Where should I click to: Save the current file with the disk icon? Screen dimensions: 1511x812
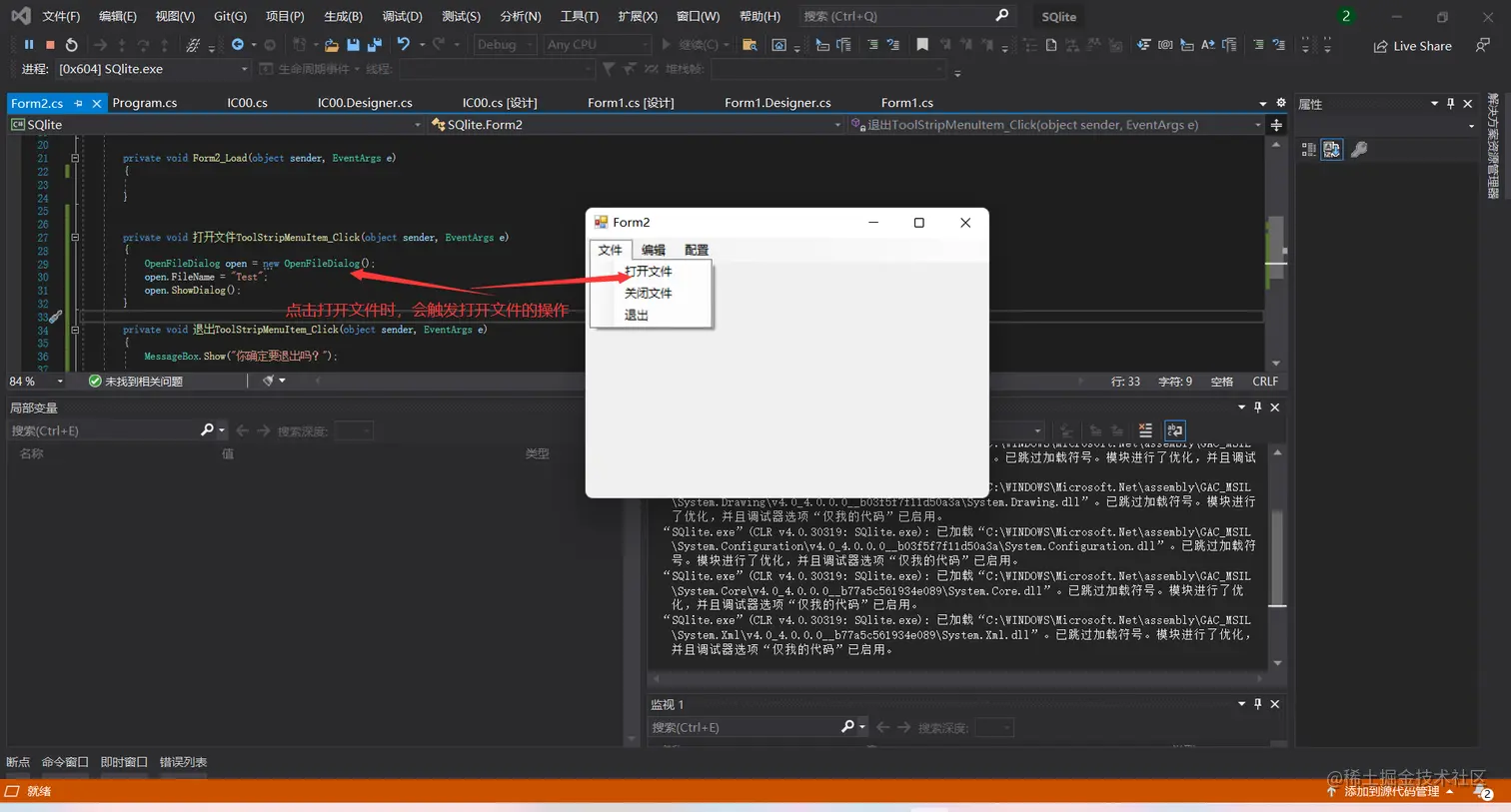353,45
